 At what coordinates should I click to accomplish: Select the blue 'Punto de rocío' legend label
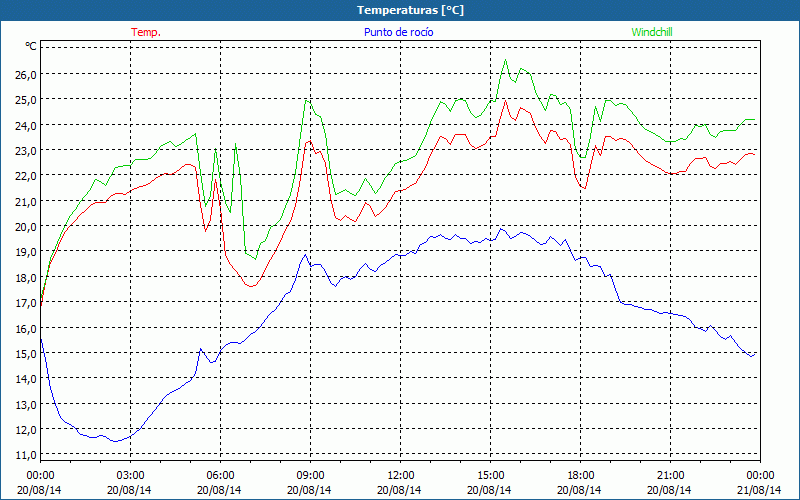click(398, 32)
